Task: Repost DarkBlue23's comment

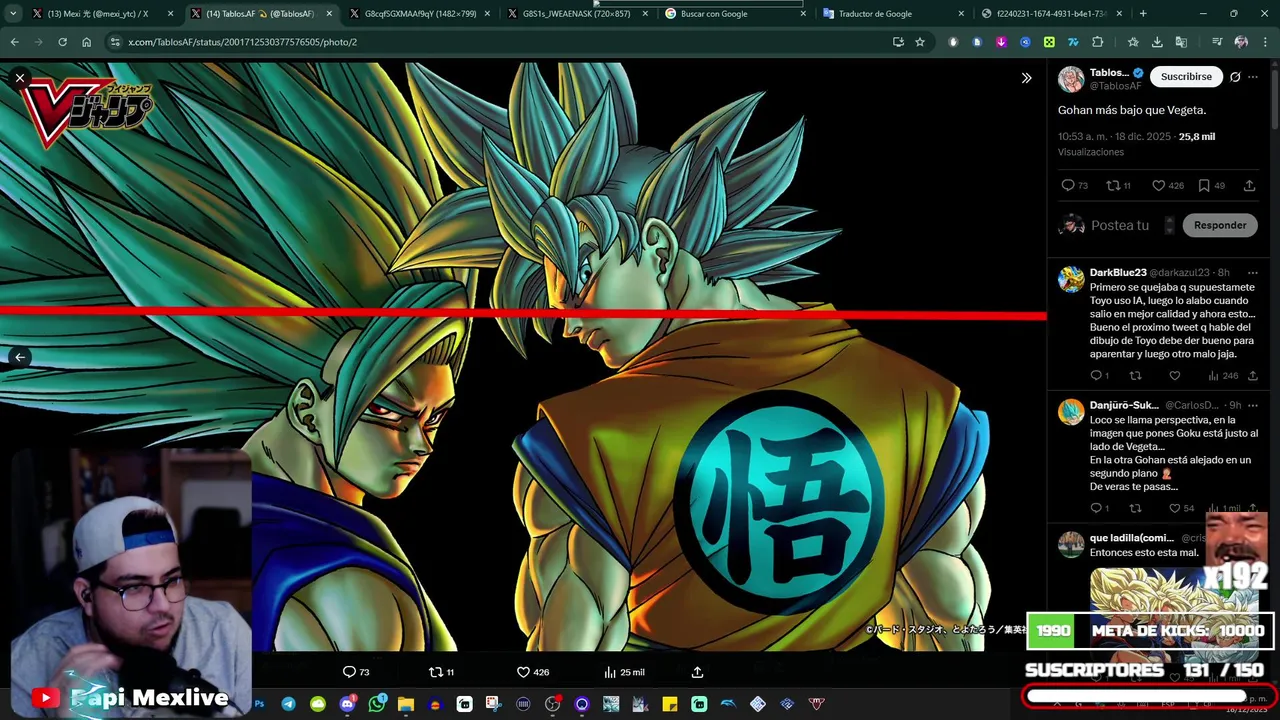Action: point(1135,376)
